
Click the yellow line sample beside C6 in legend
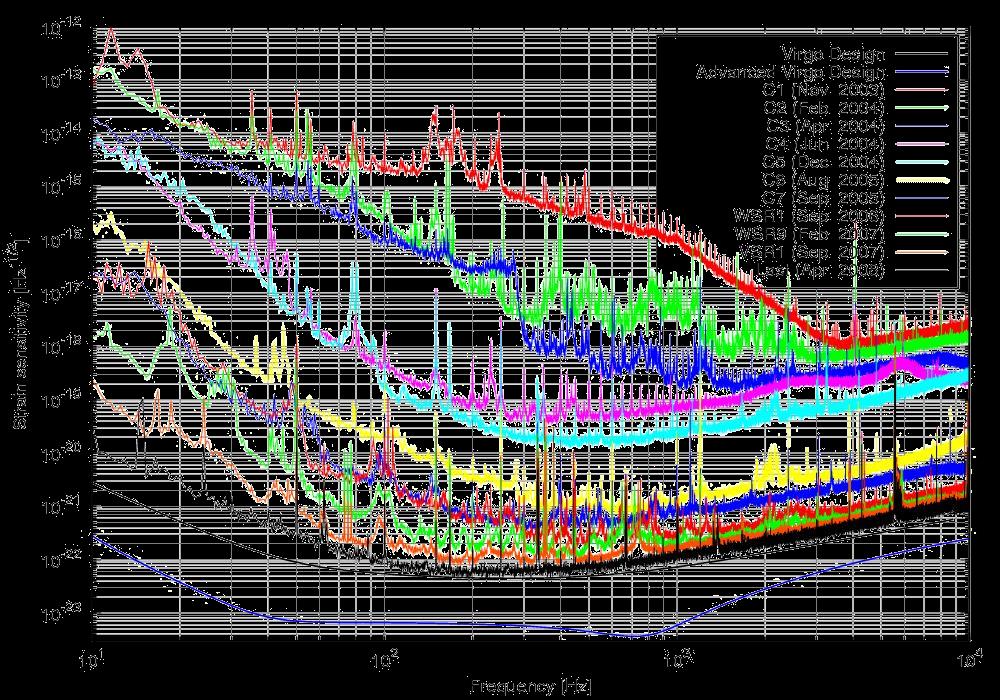922,180
